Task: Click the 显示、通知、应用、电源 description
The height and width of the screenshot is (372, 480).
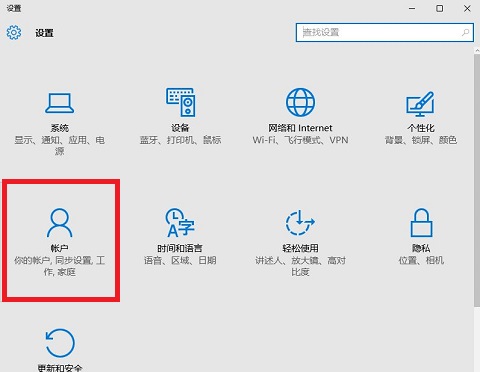Action: (60, 146)
